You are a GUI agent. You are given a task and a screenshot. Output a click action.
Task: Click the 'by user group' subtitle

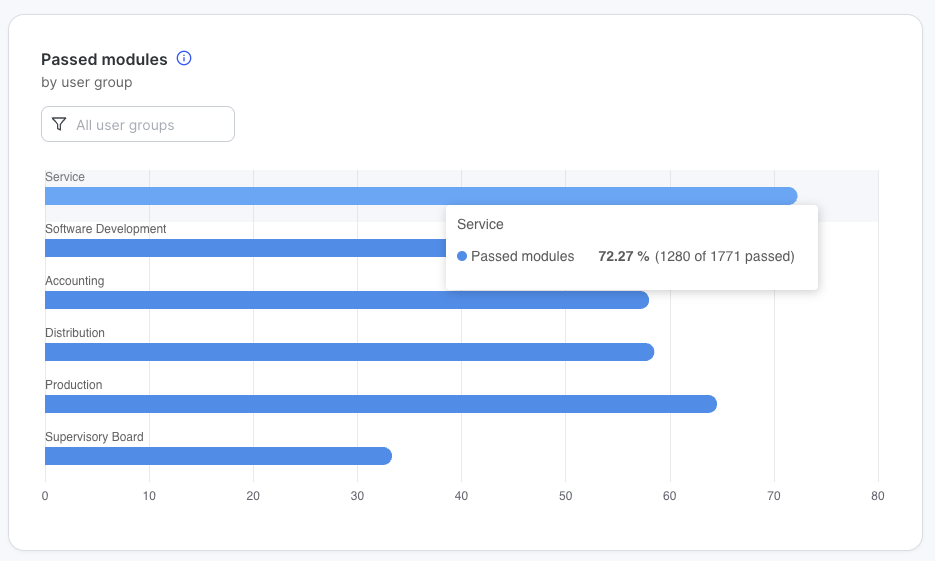(x=86, y=82)
